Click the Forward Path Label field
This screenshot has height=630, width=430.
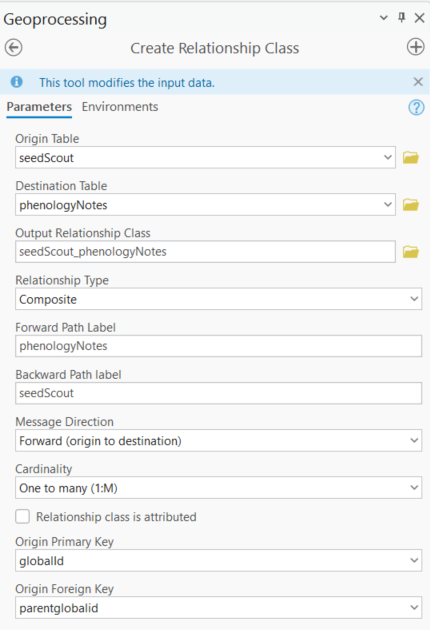(219, 346)
